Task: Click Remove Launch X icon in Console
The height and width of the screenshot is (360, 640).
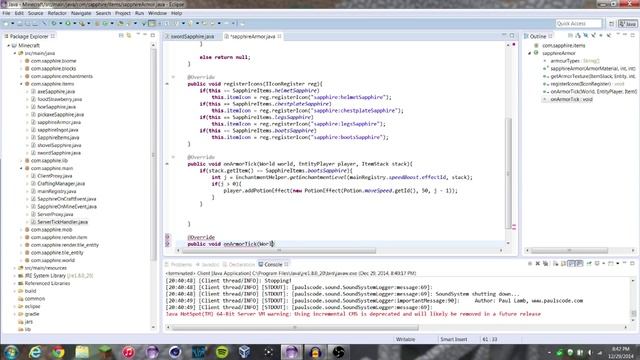Action: click(538, 264)
